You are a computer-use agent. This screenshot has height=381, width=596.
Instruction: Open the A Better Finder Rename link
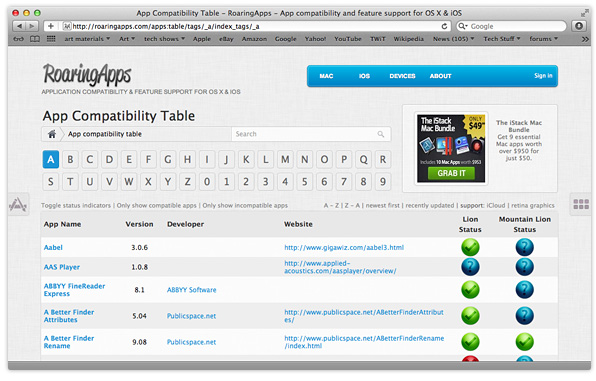[68, 342]
